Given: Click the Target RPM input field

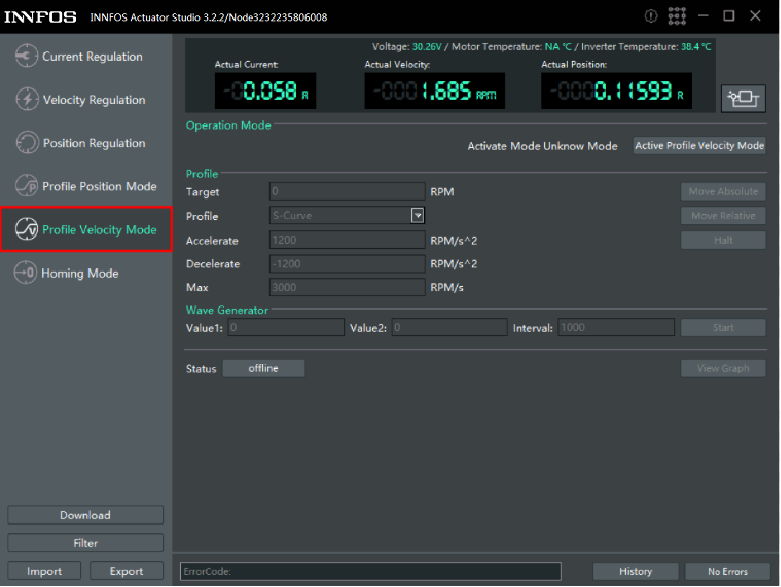Looking at the screenshot, I should pyautogui.click(x=347, y=191).
